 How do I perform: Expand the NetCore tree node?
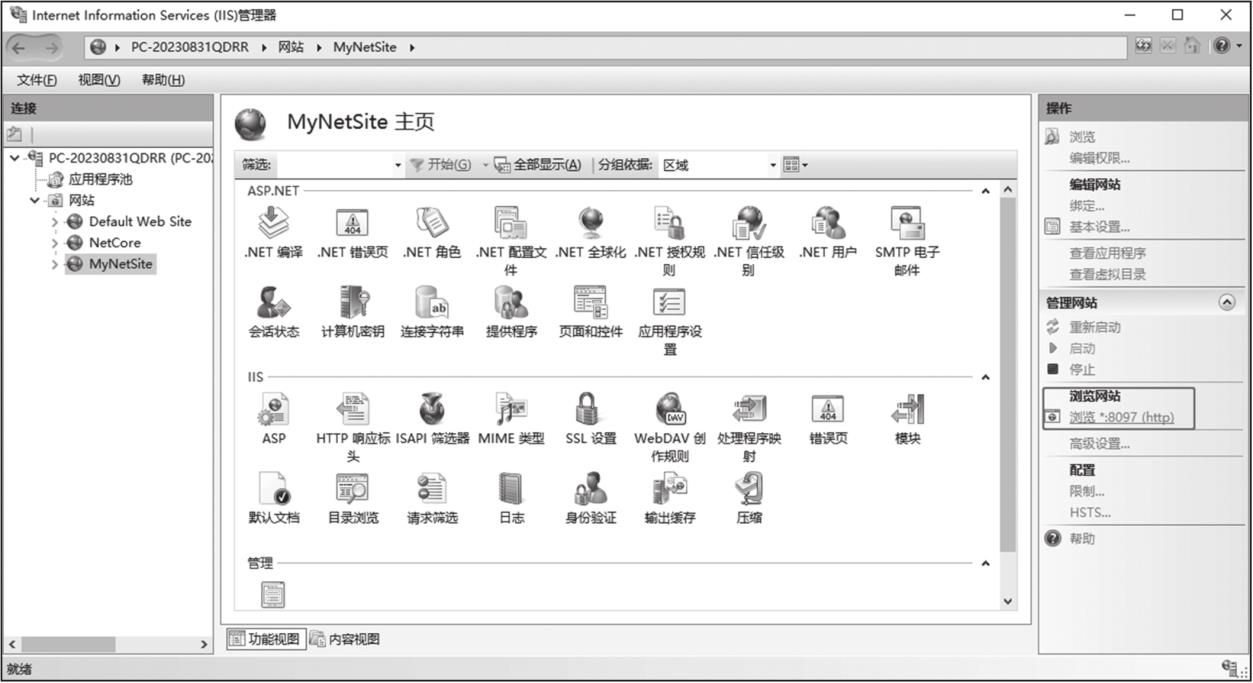pos(55,243)
